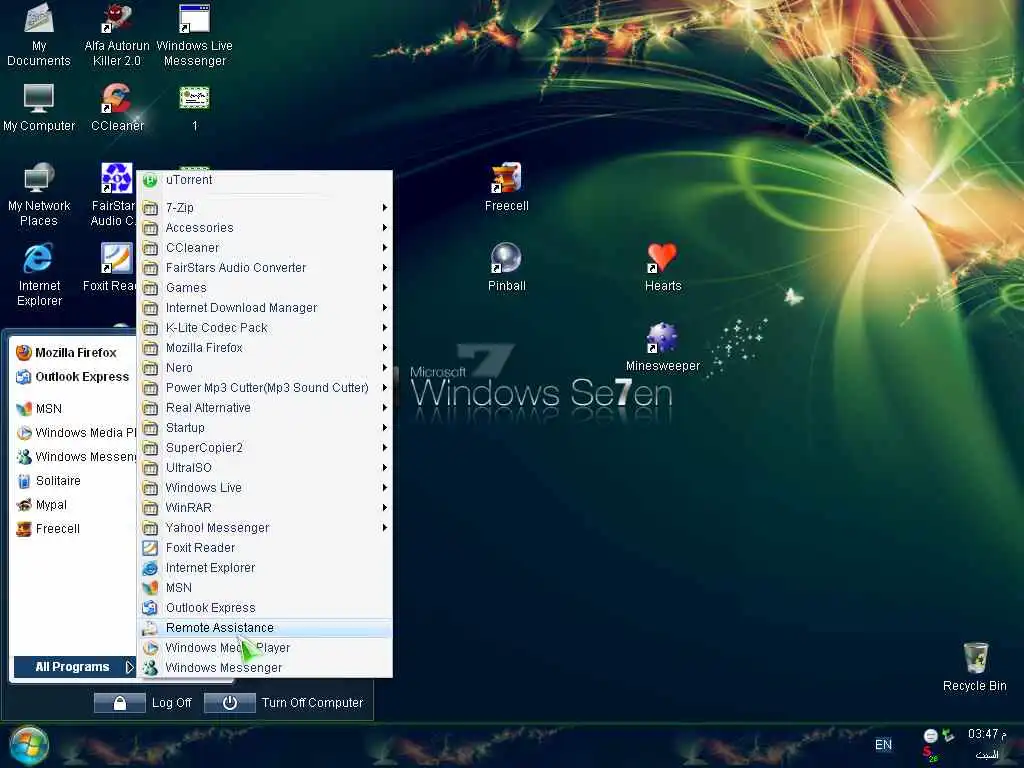
Task: Expand FairStars Audio Converter folder
Action: tap(266, 268)
